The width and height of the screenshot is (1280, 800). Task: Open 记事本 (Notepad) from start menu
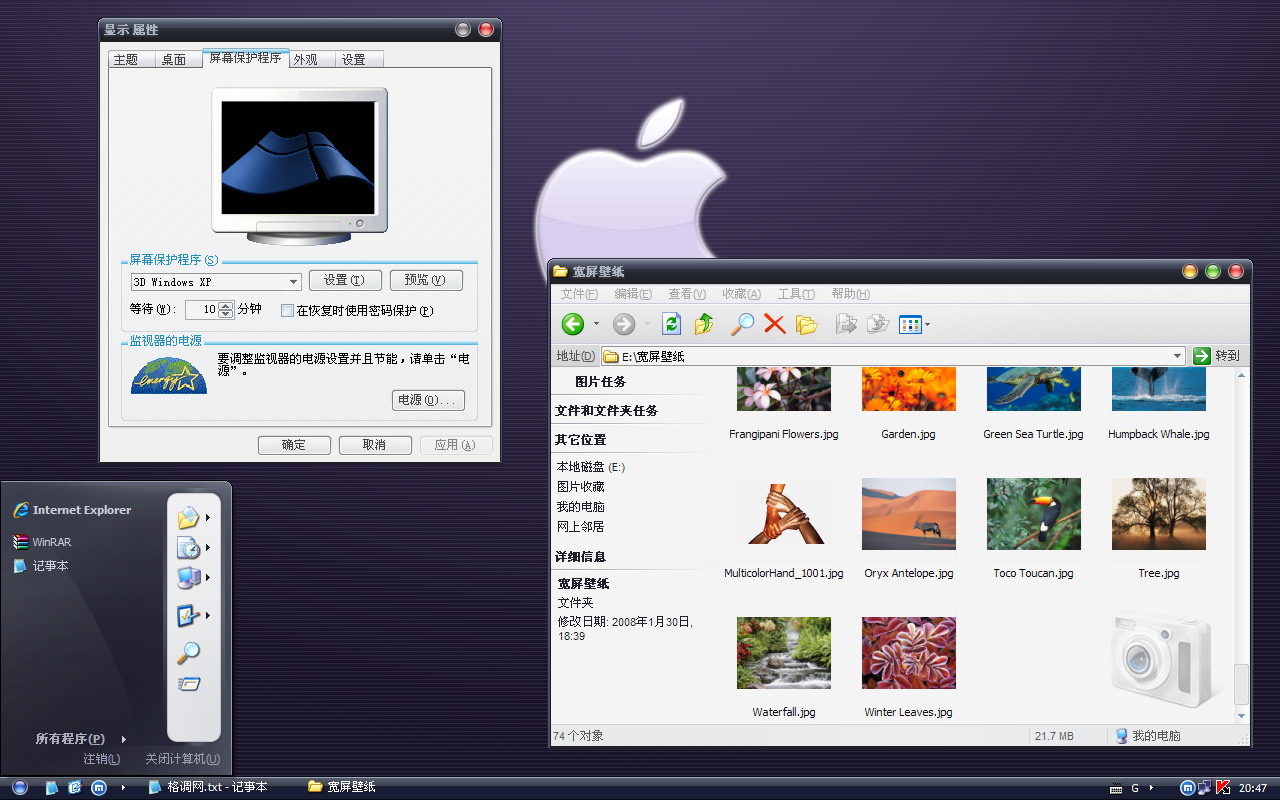pos(41,566)
